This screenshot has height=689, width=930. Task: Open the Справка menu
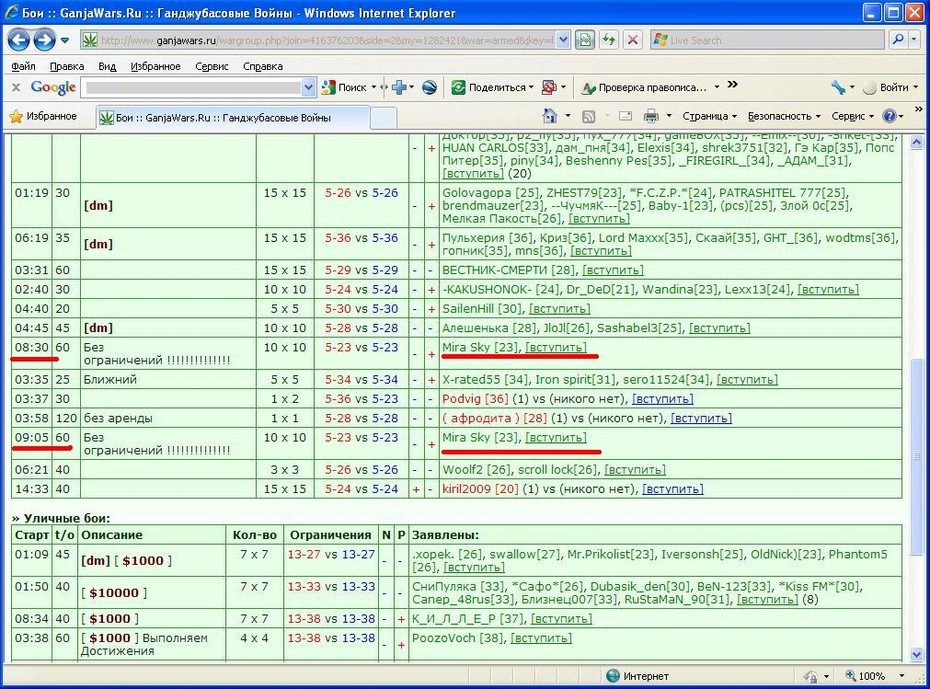pyautogui.click(x=263, y=66)
